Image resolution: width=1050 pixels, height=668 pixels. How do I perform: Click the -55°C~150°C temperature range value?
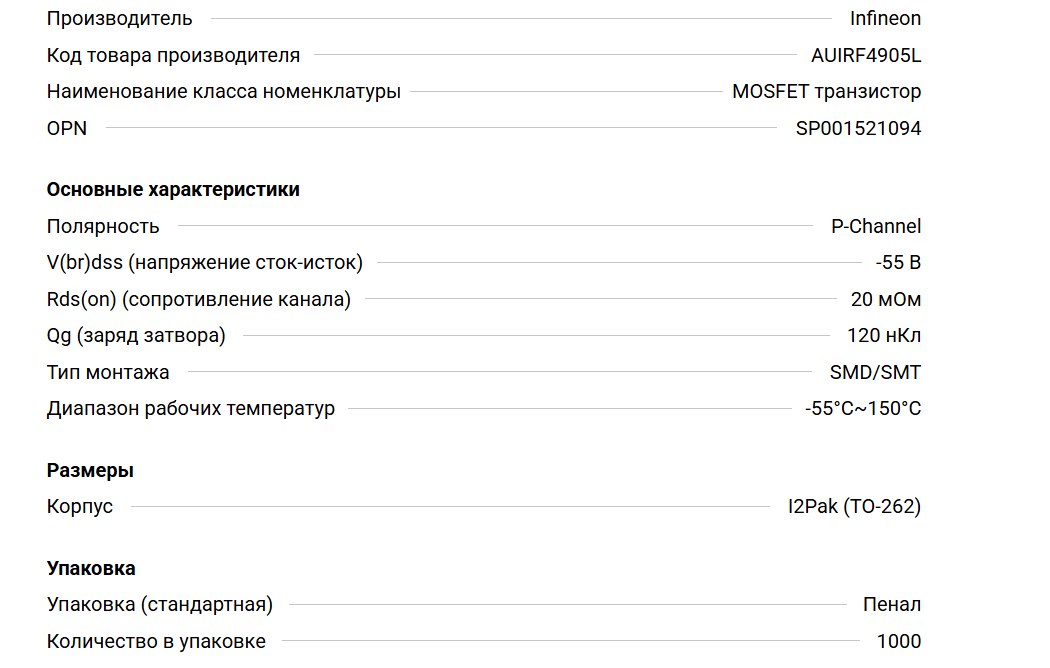click(x=863, y=409)
